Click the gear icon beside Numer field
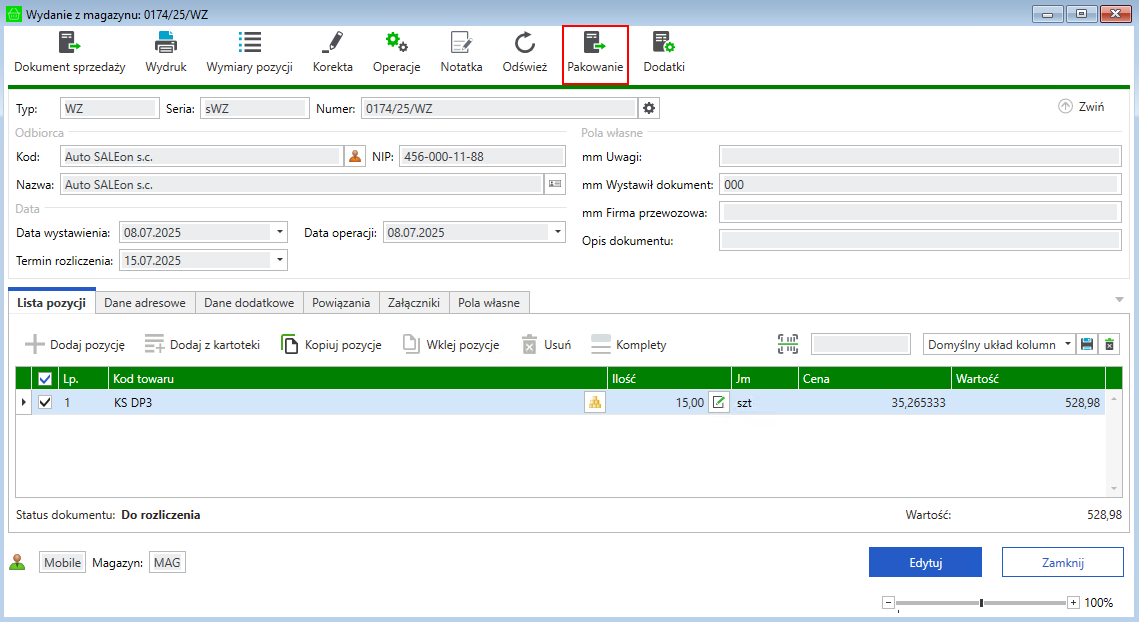 pyautogui.click(x=649, y=108)
